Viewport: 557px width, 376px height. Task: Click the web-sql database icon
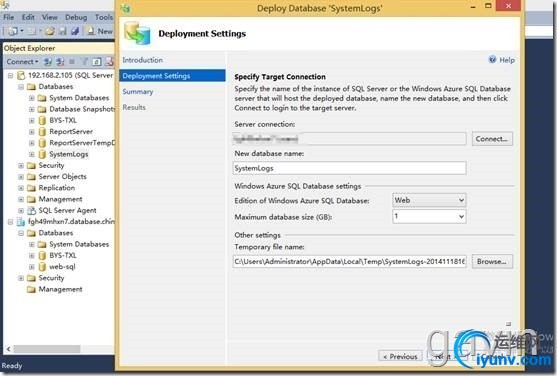coord(42,267)
